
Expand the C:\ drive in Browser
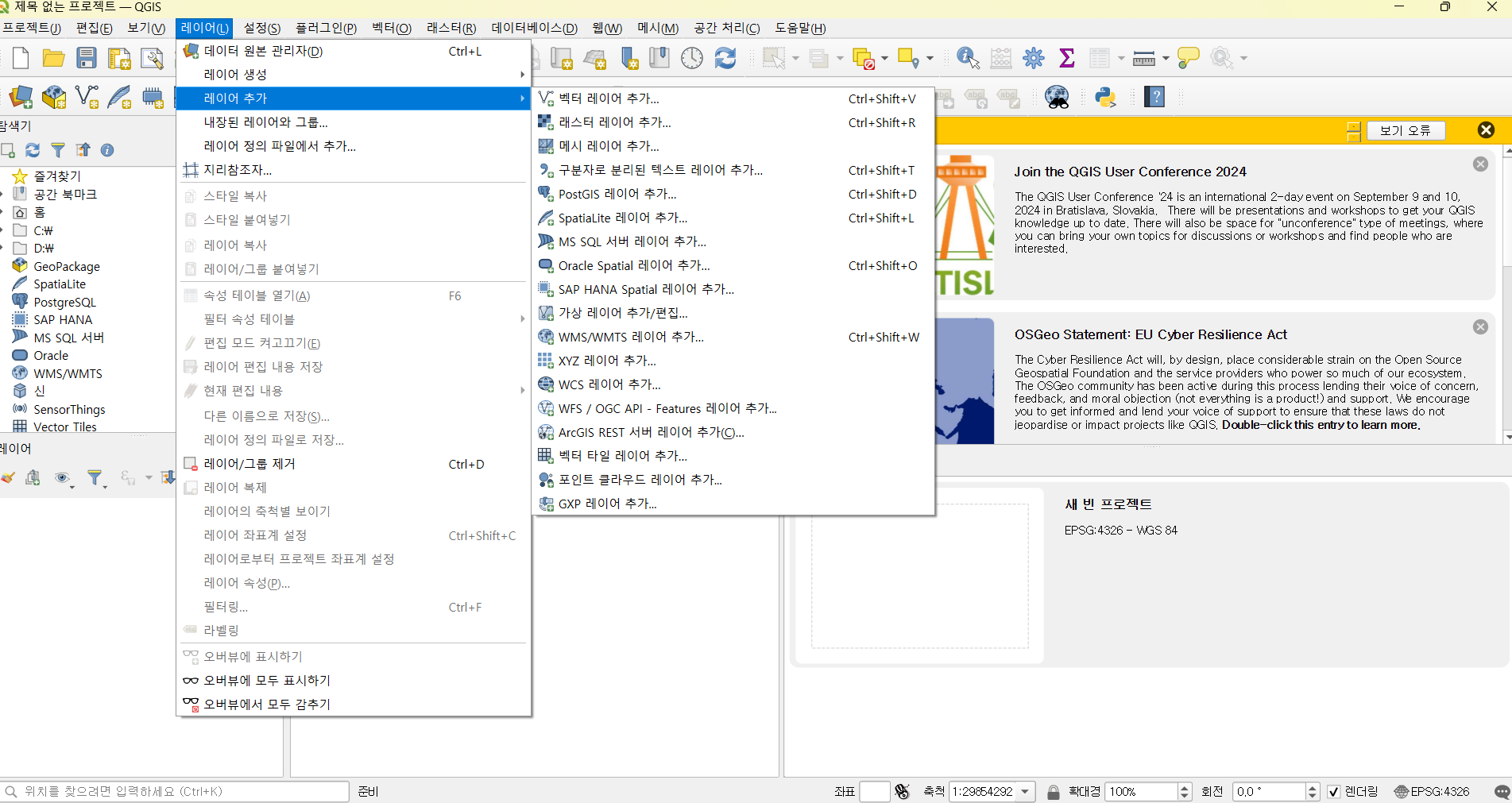coord(2,230)
